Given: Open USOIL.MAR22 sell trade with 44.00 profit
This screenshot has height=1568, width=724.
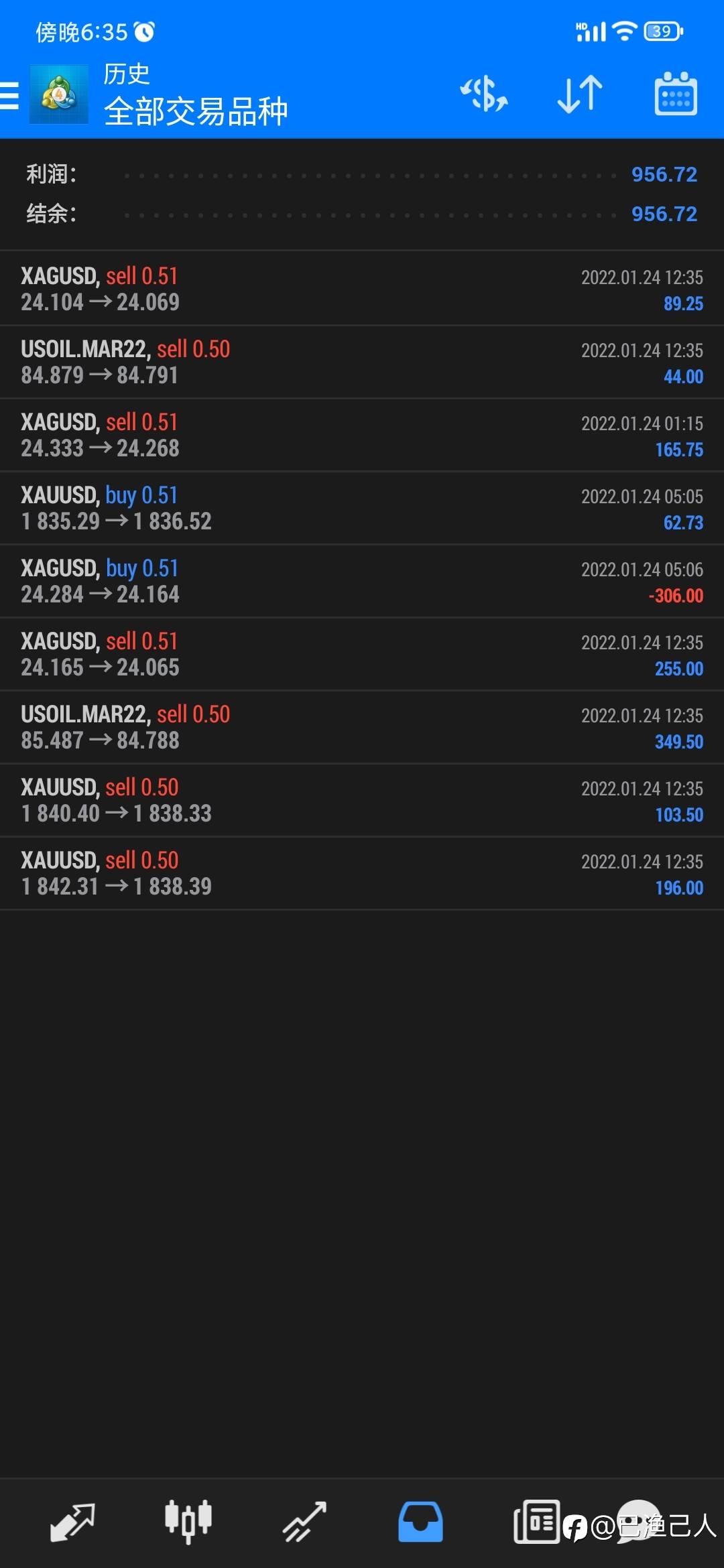Looking at the screenshot, I should click(x=362, y=362).
